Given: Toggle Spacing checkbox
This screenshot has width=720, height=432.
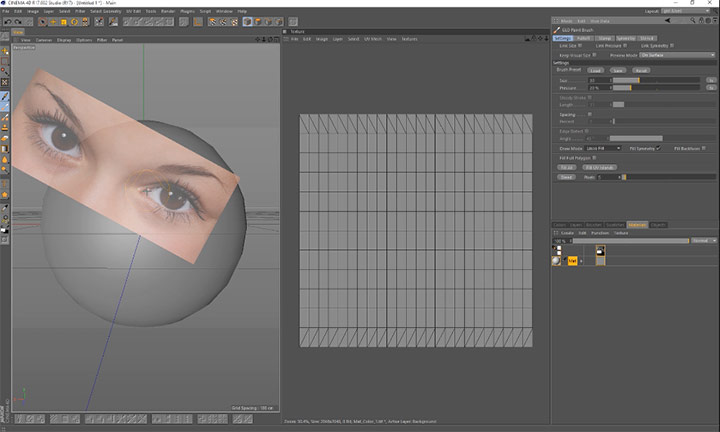Looking at the screenshot, I should (590, 114).
